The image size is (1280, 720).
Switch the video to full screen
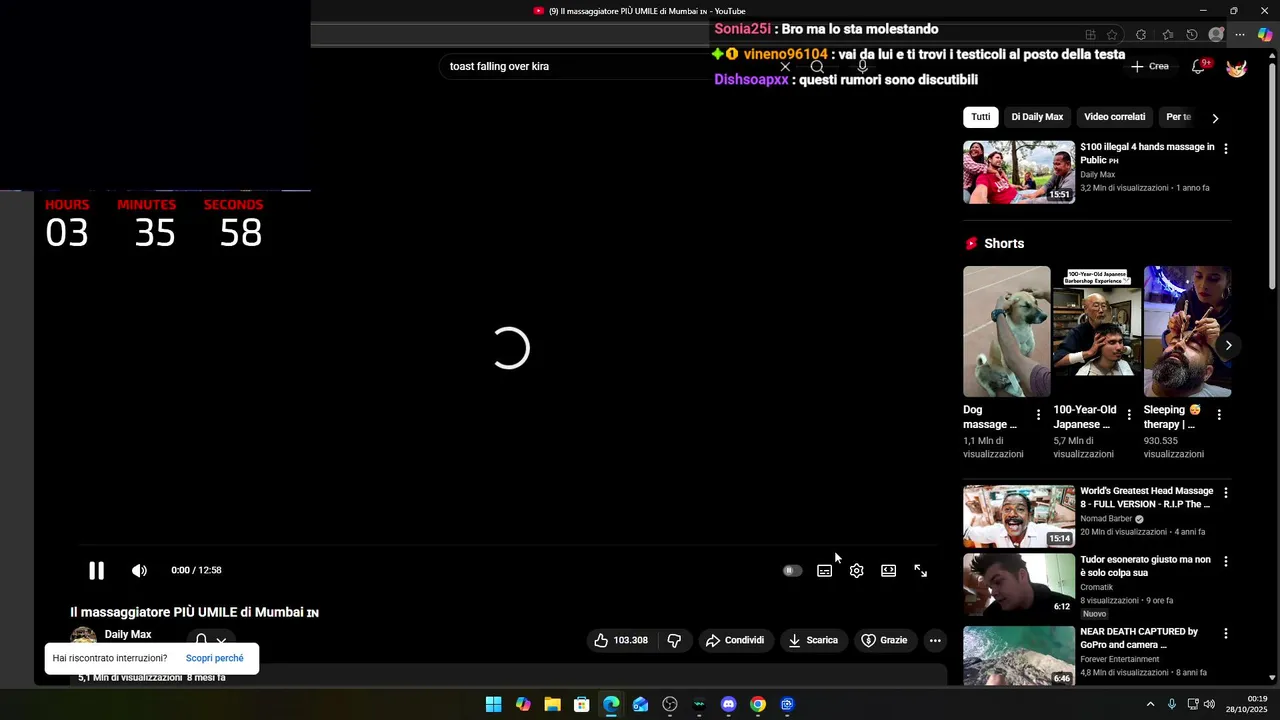tap(920, 571)
